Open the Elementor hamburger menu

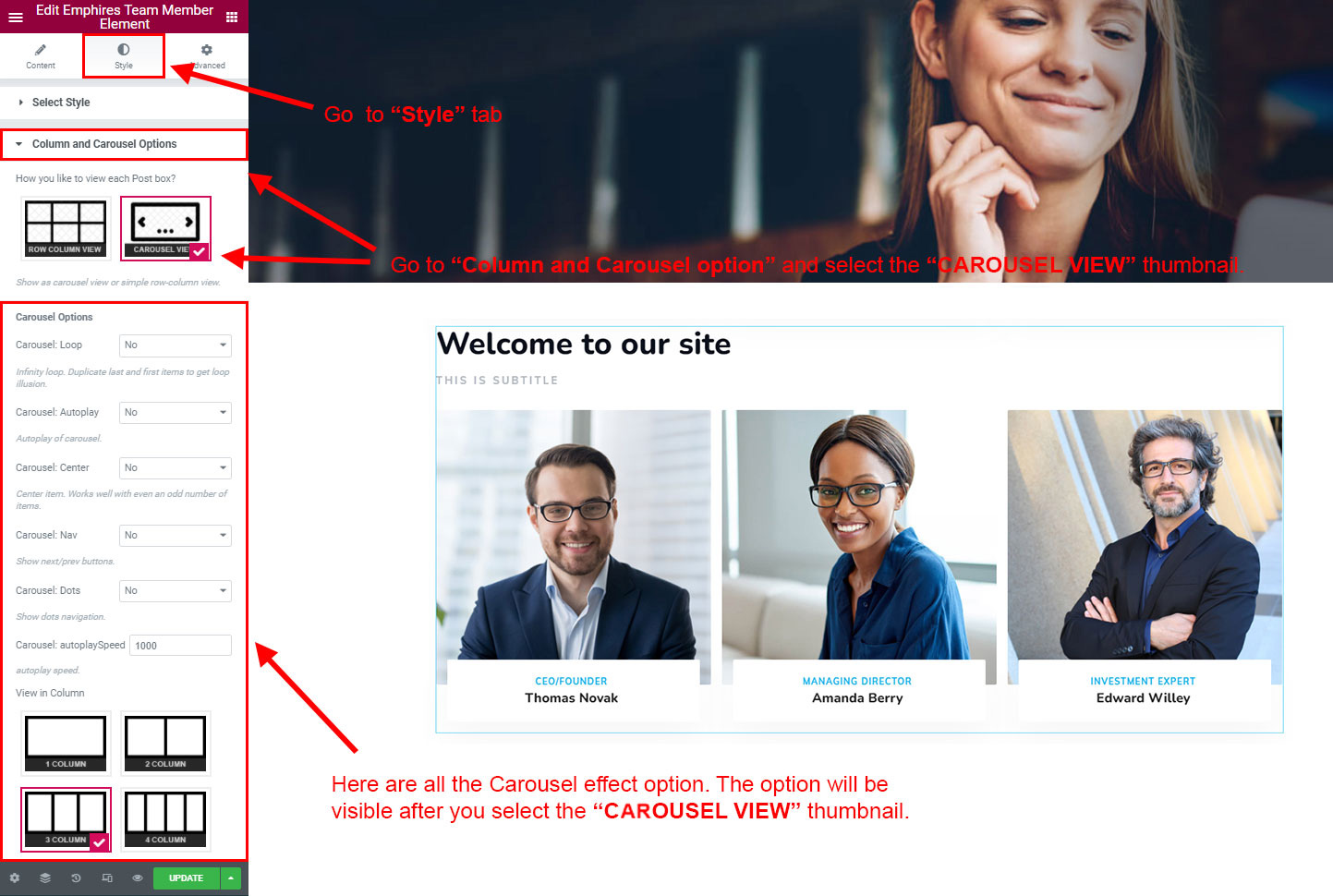point(16,17)
